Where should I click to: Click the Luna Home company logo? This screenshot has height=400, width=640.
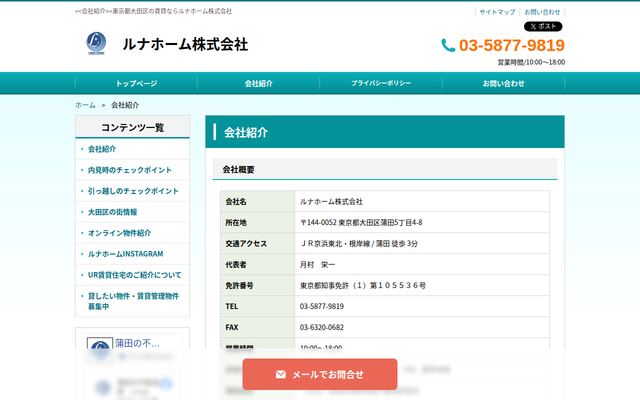tap(96, 43)
